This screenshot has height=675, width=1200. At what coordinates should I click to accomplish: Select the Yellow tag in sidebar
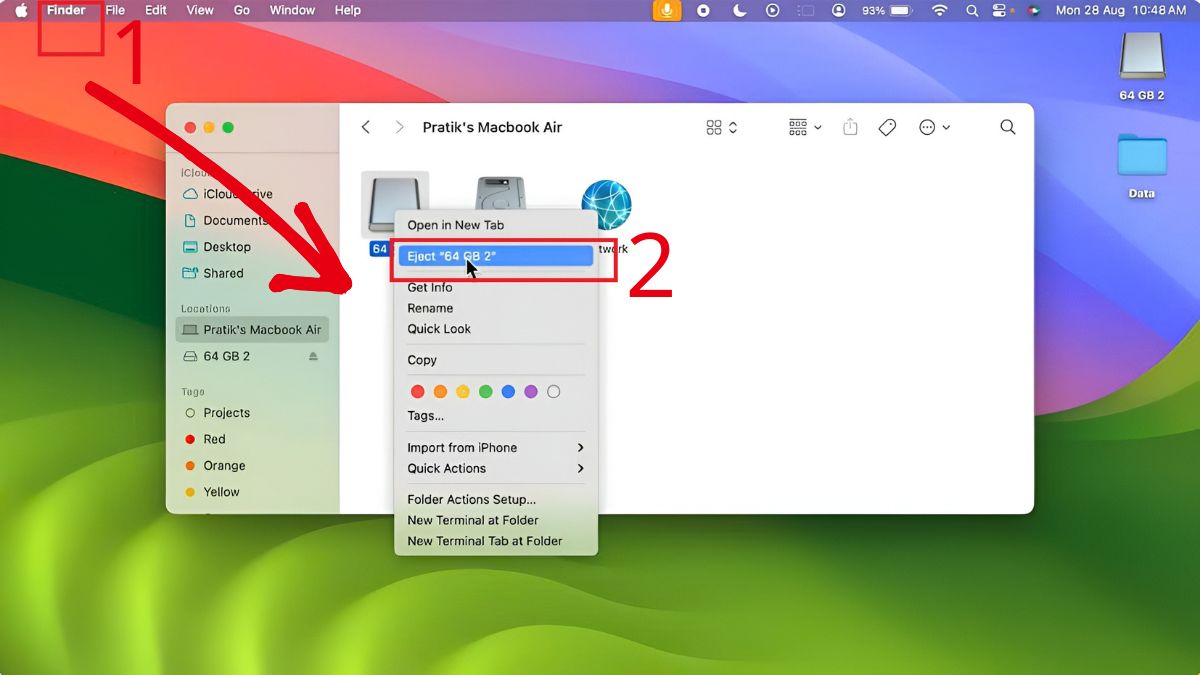(x=213, y=492)
